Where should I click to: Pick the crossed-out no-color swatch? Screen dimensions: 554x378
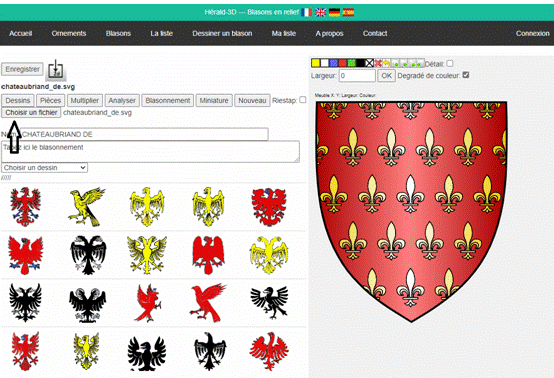369,63
